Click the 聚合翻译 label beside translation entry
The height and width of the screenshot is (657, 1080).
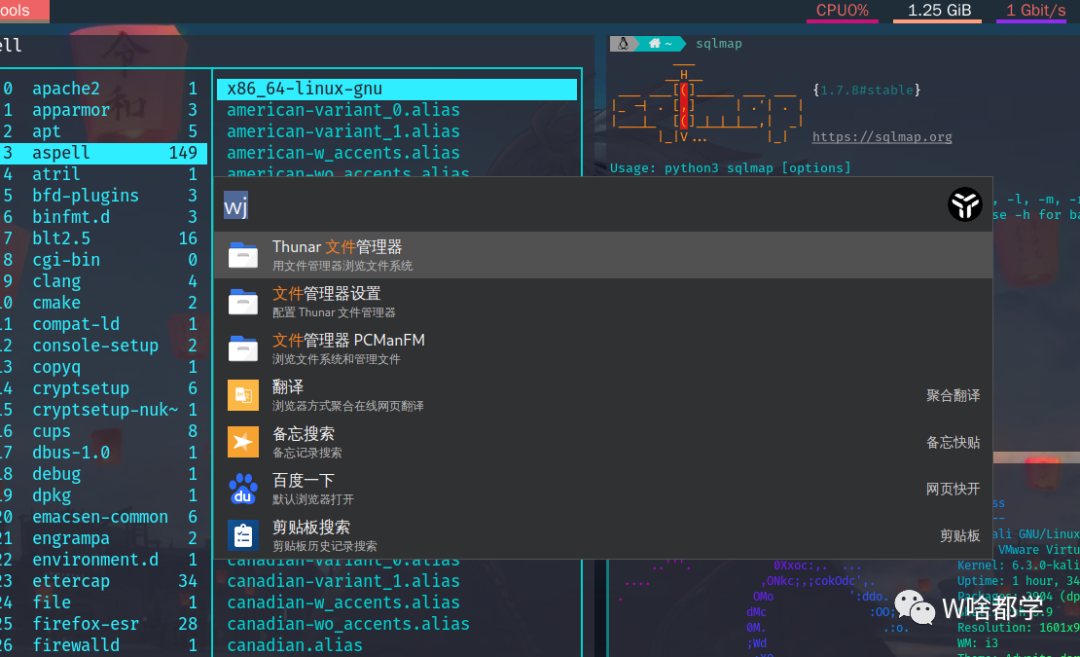[952, 394]
